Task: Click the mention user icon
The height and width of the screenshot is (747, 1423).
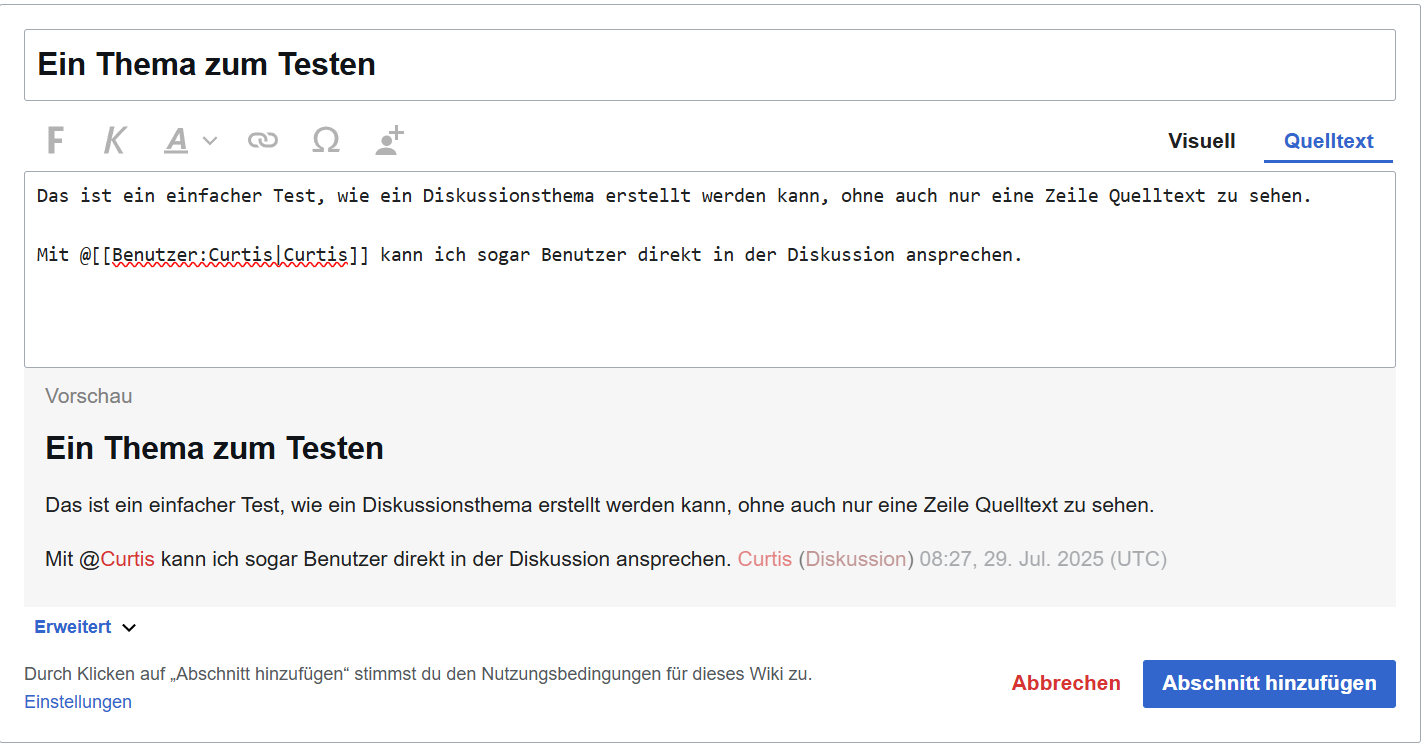Action: (389, 141)
